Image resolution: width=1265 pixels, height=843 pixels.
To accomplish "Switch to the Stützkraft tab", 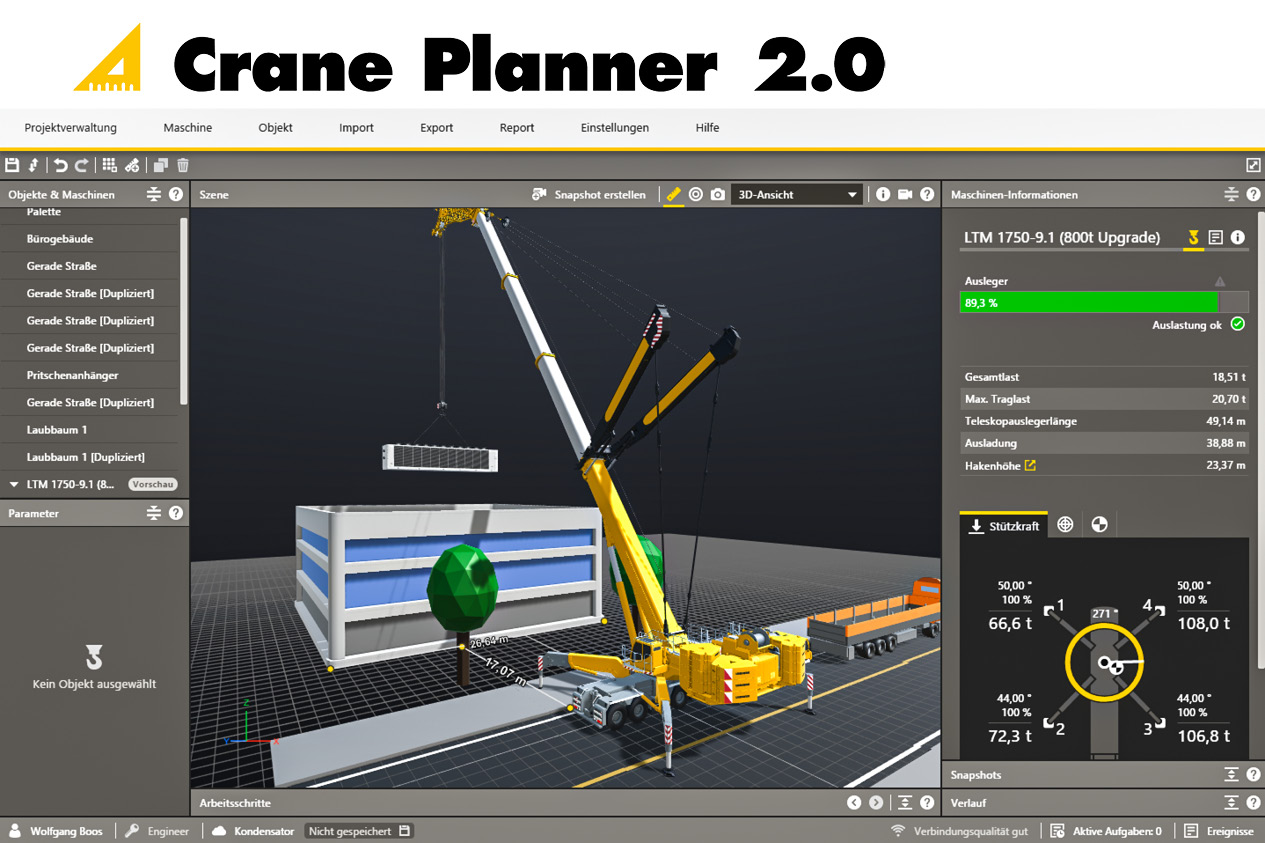I will coord(1004,525).
